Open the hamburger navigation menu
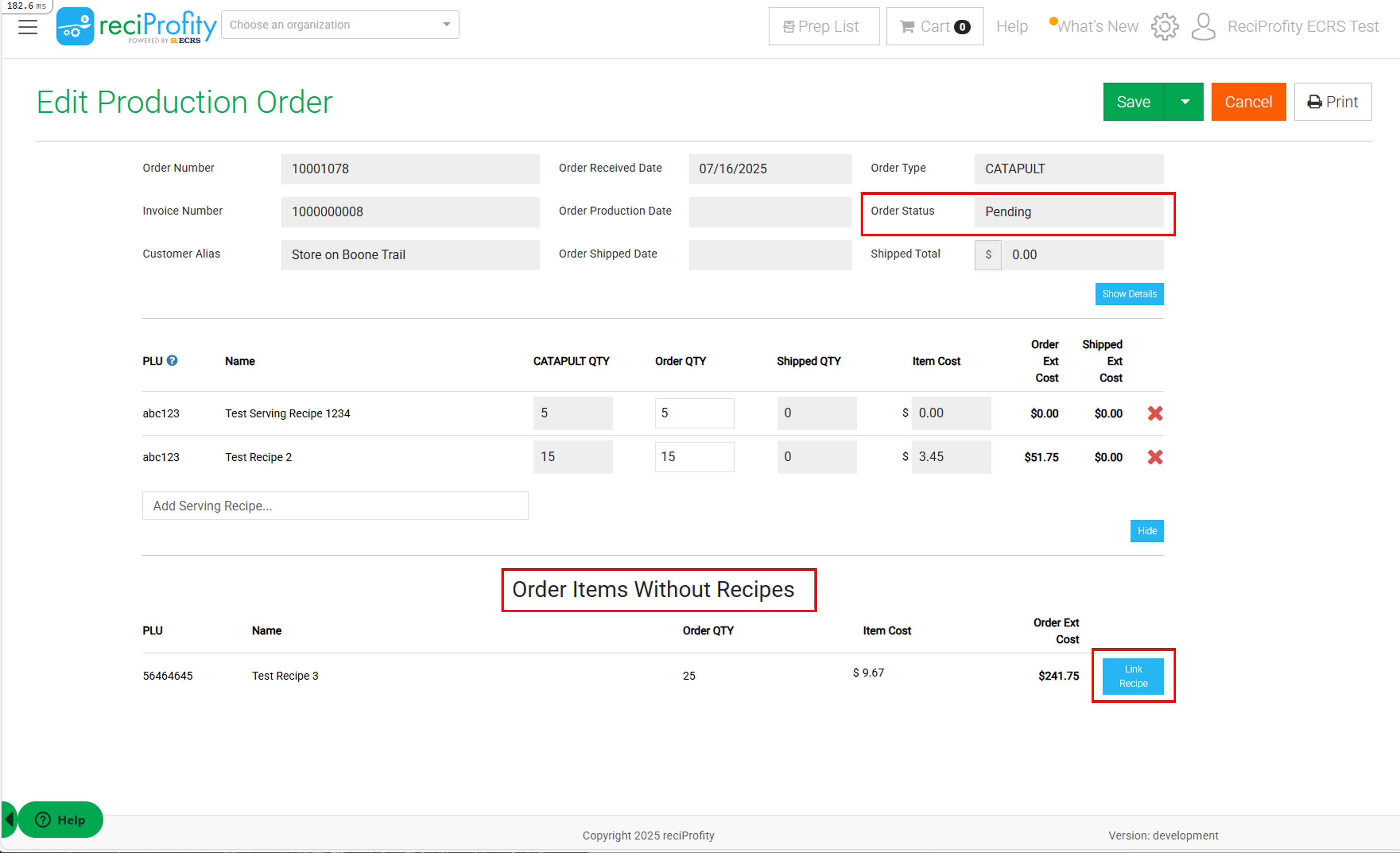This screenshot has width=1400, height=853. click(27, 27)
